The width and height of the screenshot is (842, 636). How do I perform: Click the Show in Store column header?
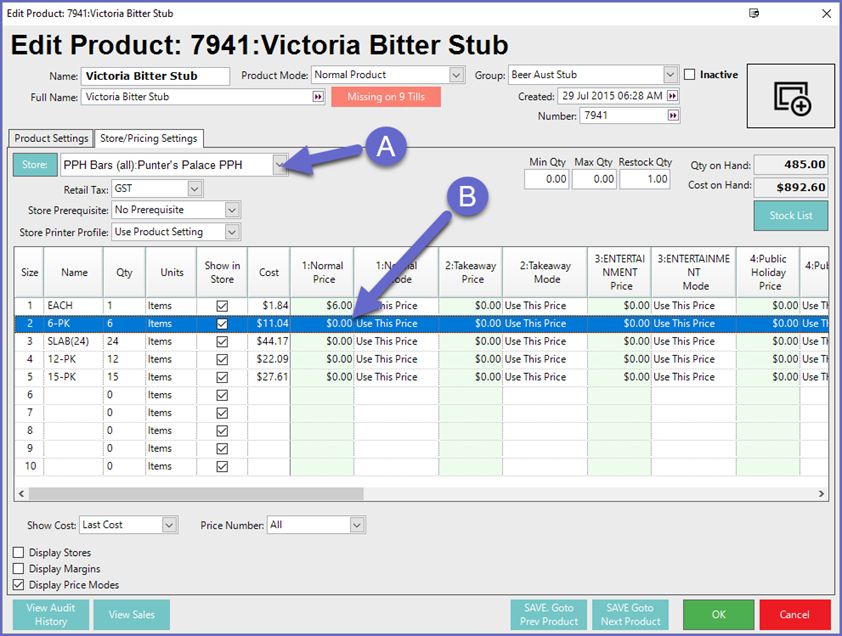click(222, 272)
